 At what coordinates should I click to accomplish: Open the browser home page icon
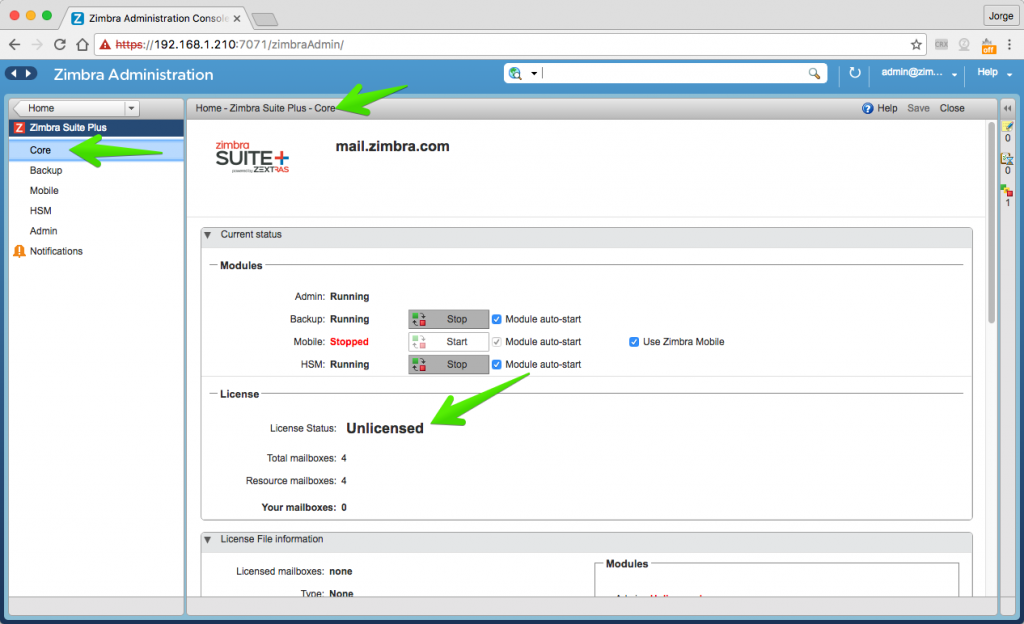[x=82, y=44]
